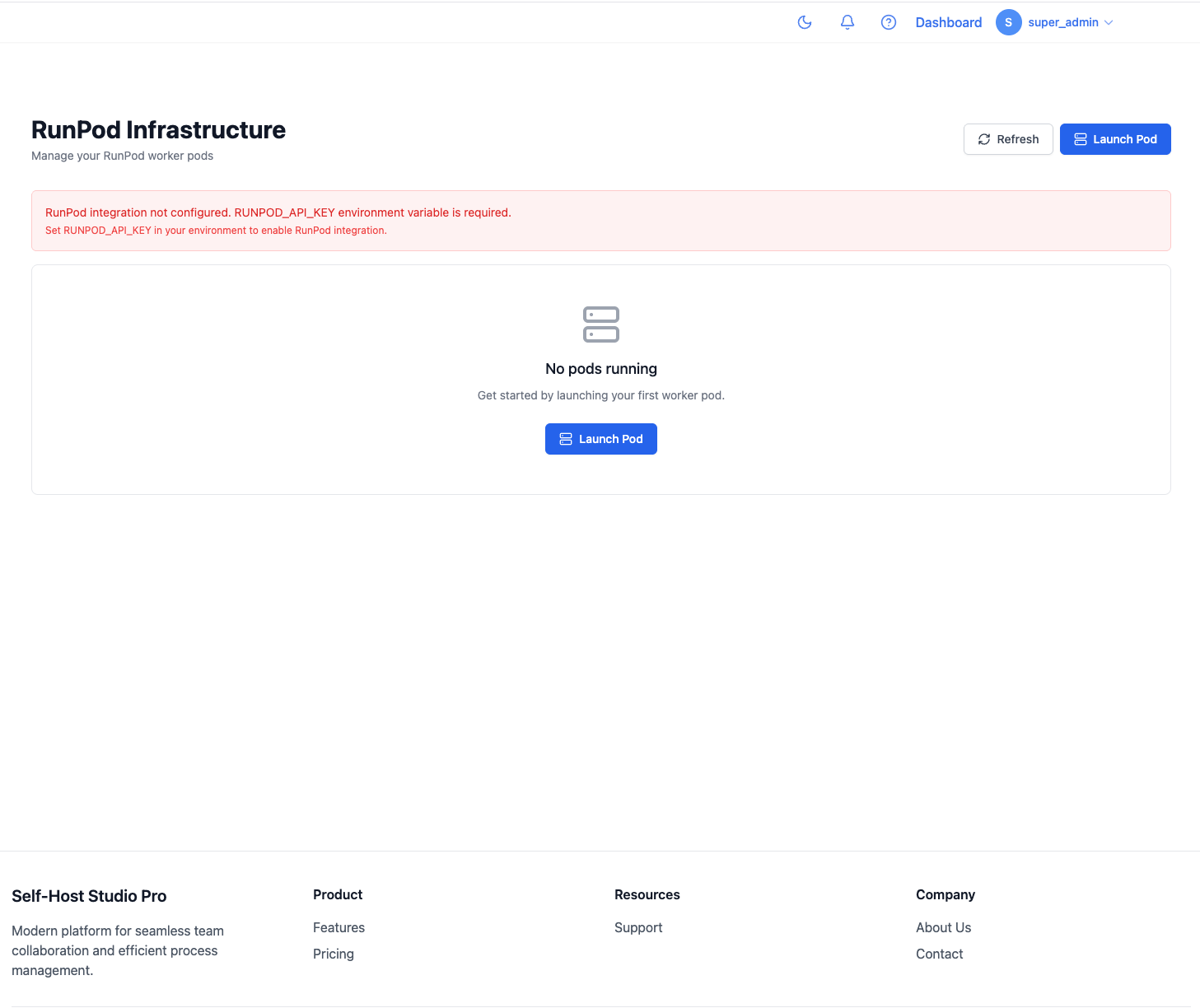
Task: Click the server icon in center Launch Pod button
Action: [x=566, y=439]
